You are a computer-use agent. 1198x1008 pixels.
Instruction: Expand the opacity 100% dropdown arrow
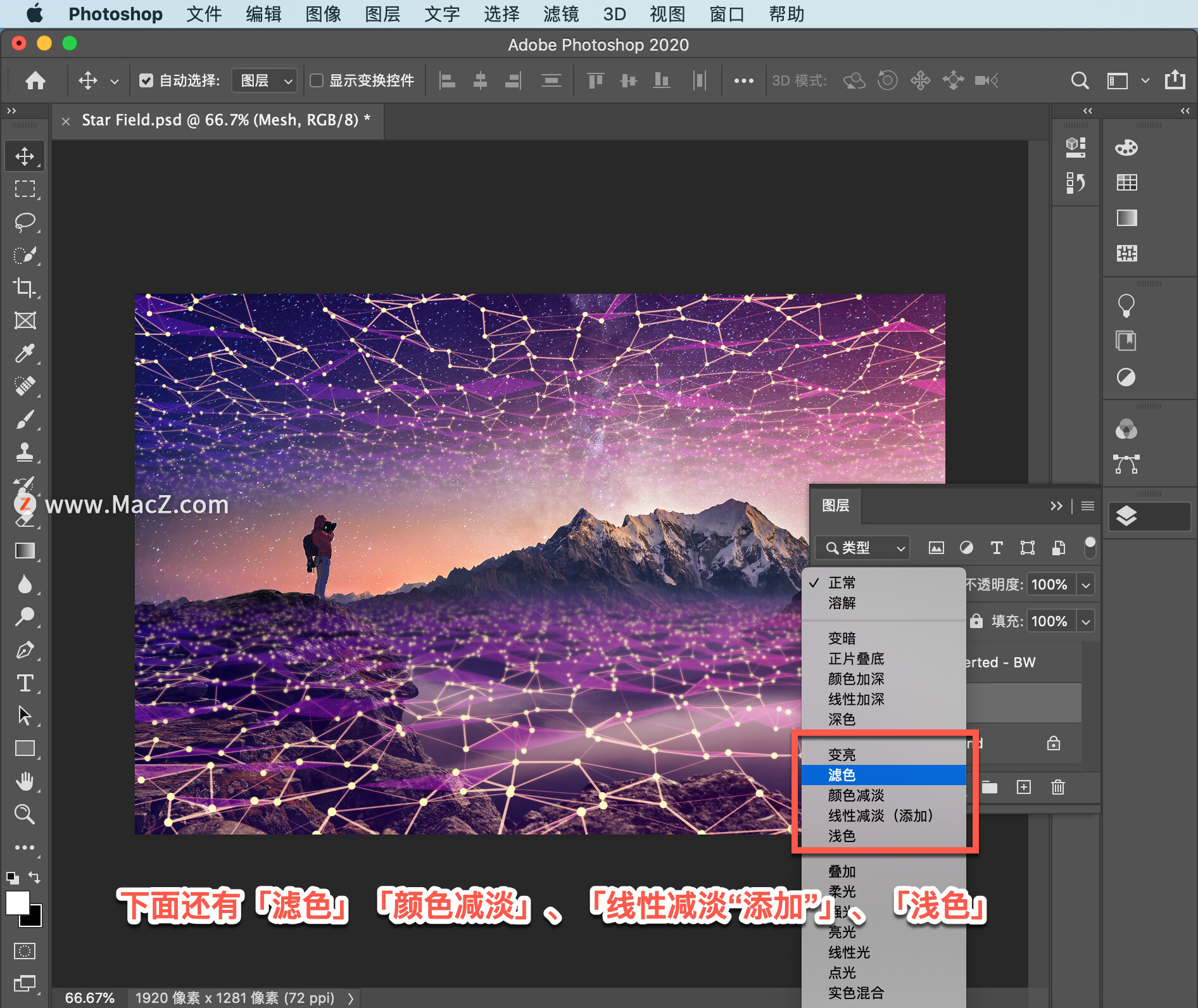pos(1086,584)
